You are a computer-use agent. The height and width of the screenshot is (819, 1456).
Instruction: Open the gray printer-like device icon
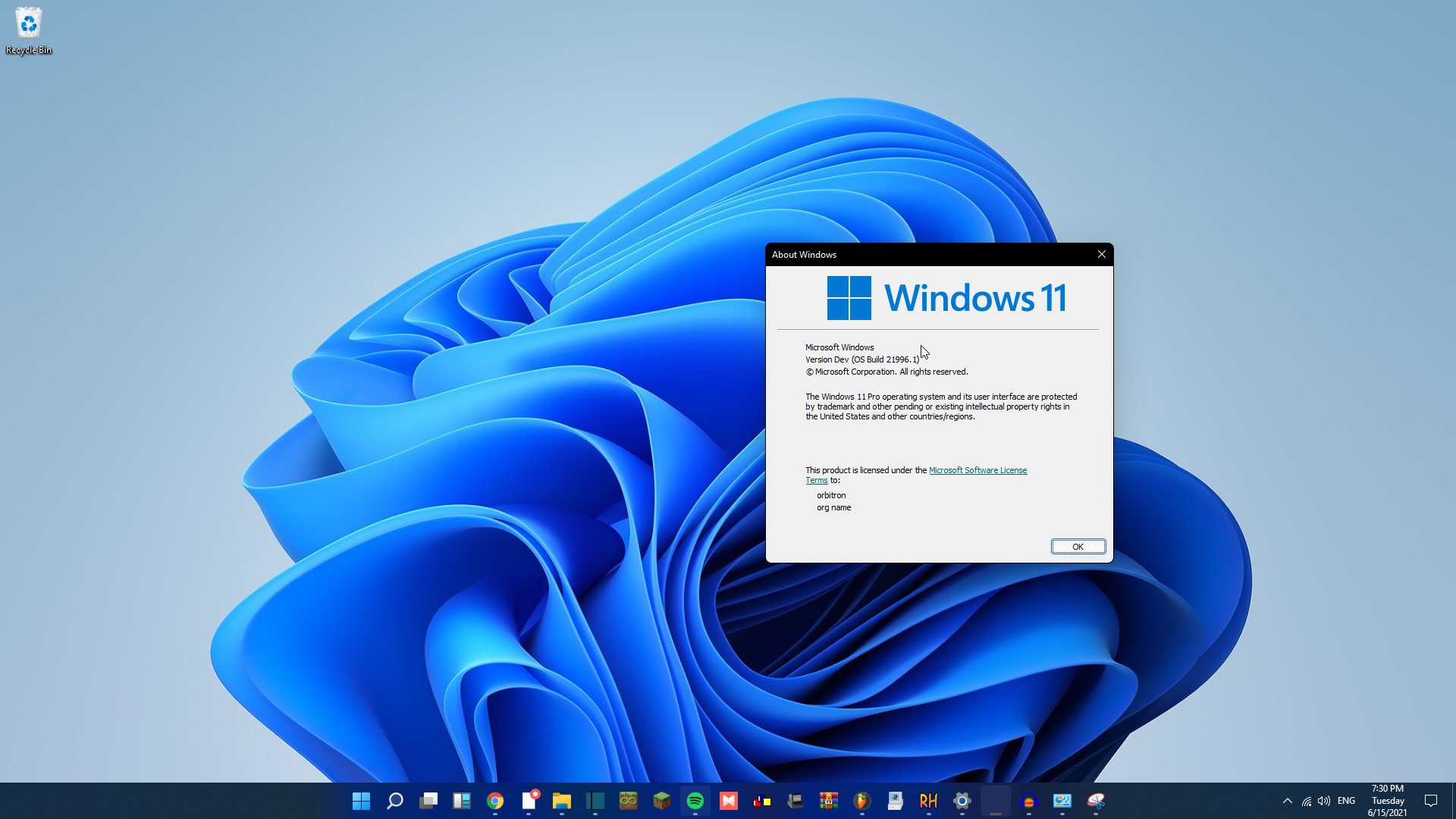[x=795, y=801]
